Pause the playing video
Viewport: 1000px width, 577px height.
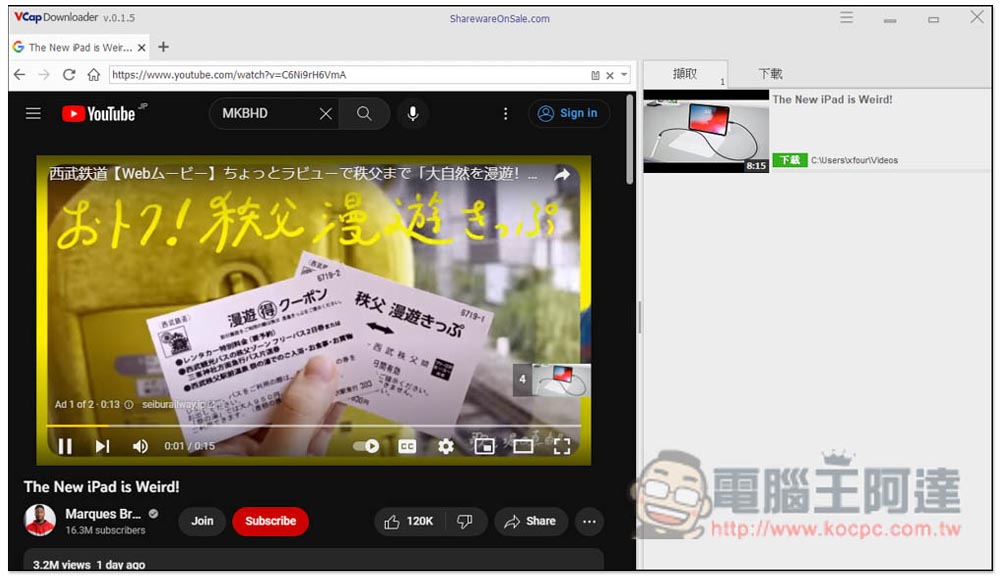click(x=64, y=446)
